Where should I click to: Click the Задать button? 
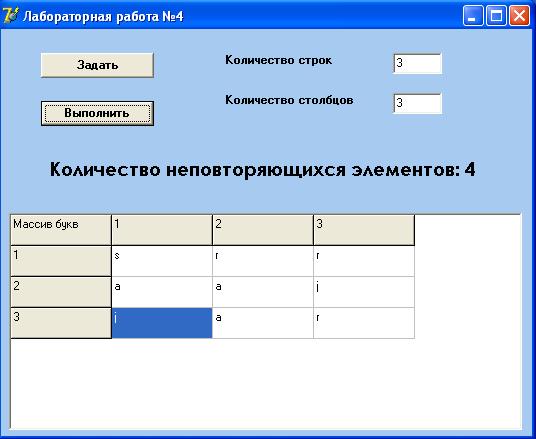tap(97, 65)
